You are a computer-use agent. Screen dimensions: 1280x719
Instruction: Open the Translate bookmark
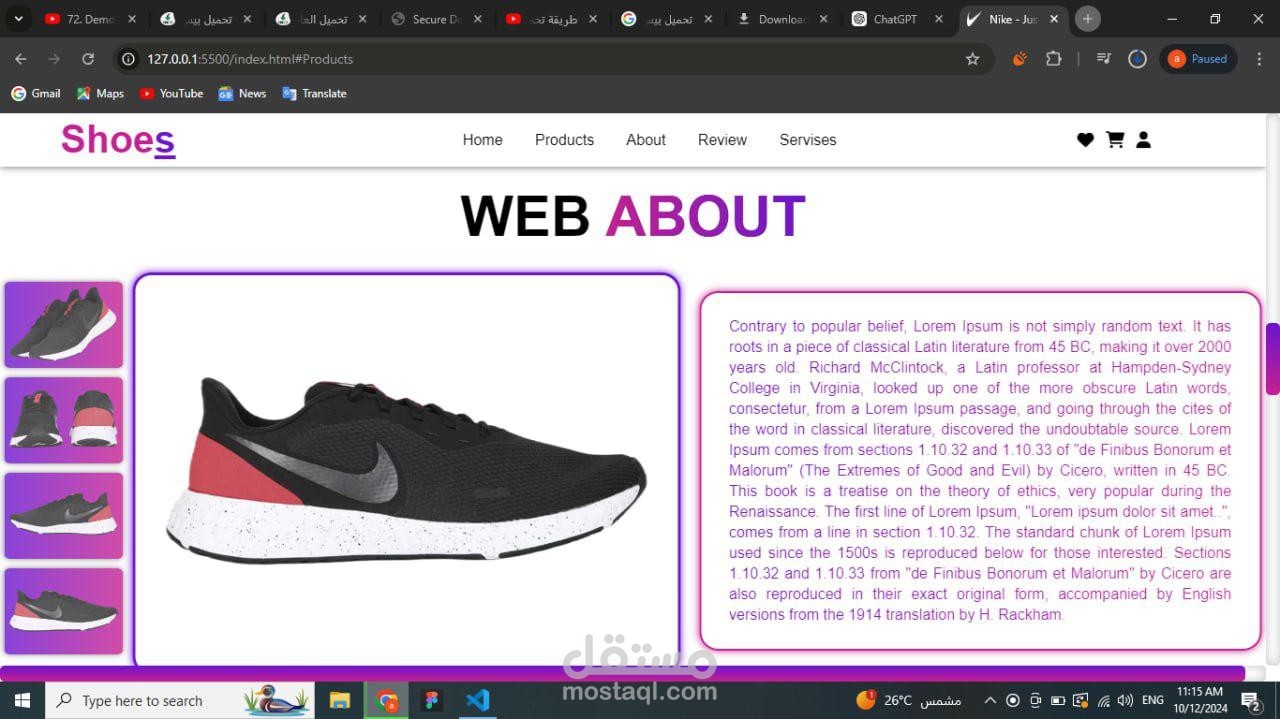(x=314, y=93)
